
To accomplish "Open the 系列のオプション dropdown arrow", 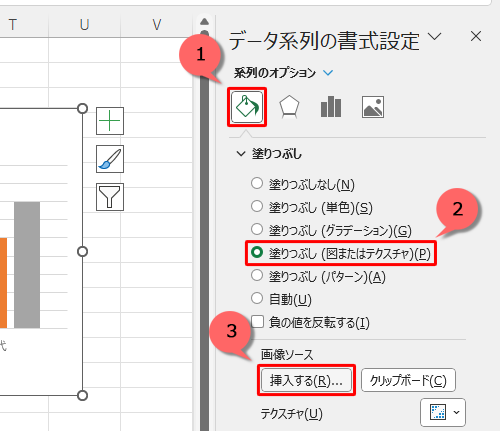I will point(328,73).
